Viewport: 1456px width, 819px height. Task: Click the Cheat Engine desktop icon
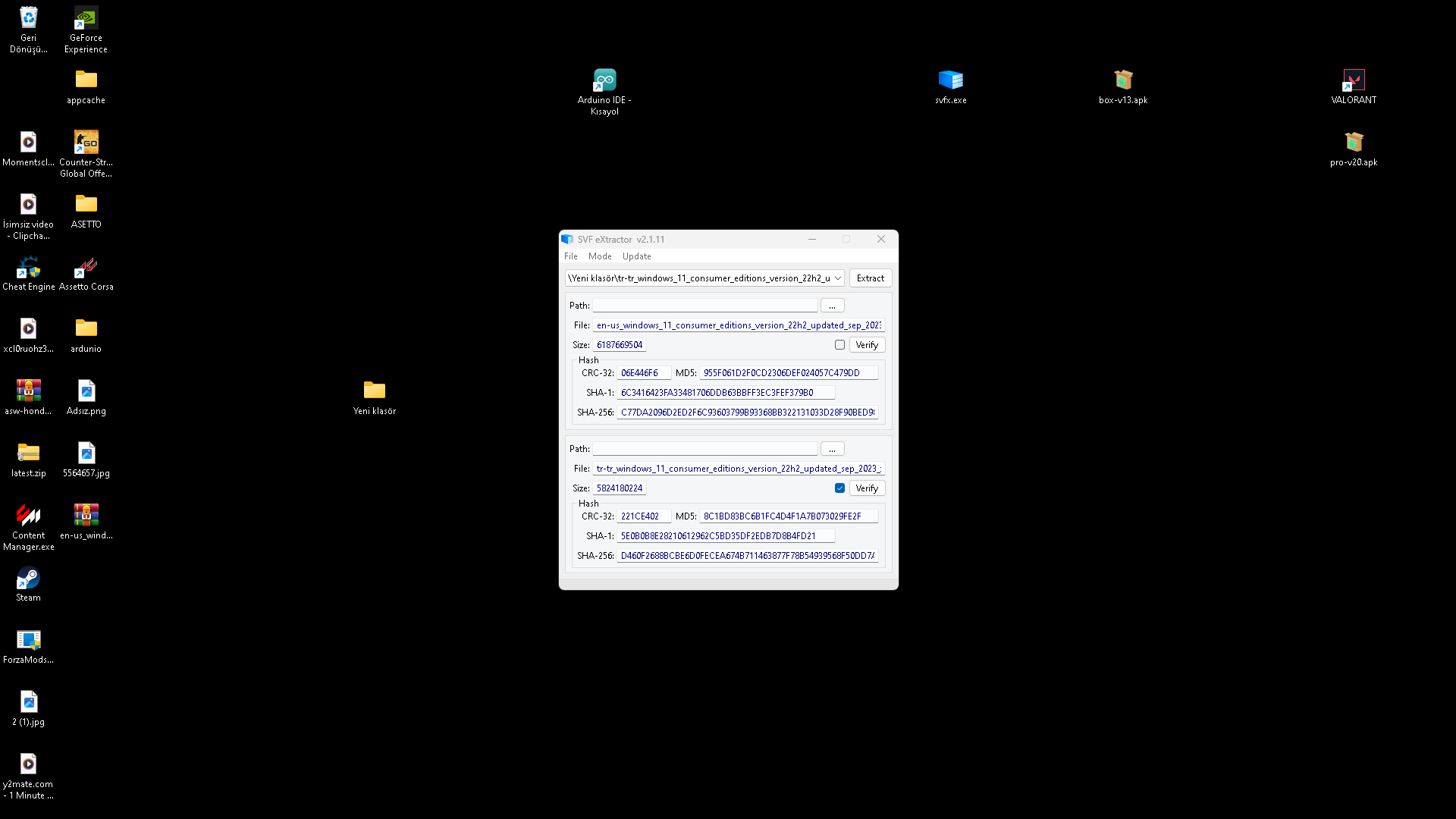point(28,268)
